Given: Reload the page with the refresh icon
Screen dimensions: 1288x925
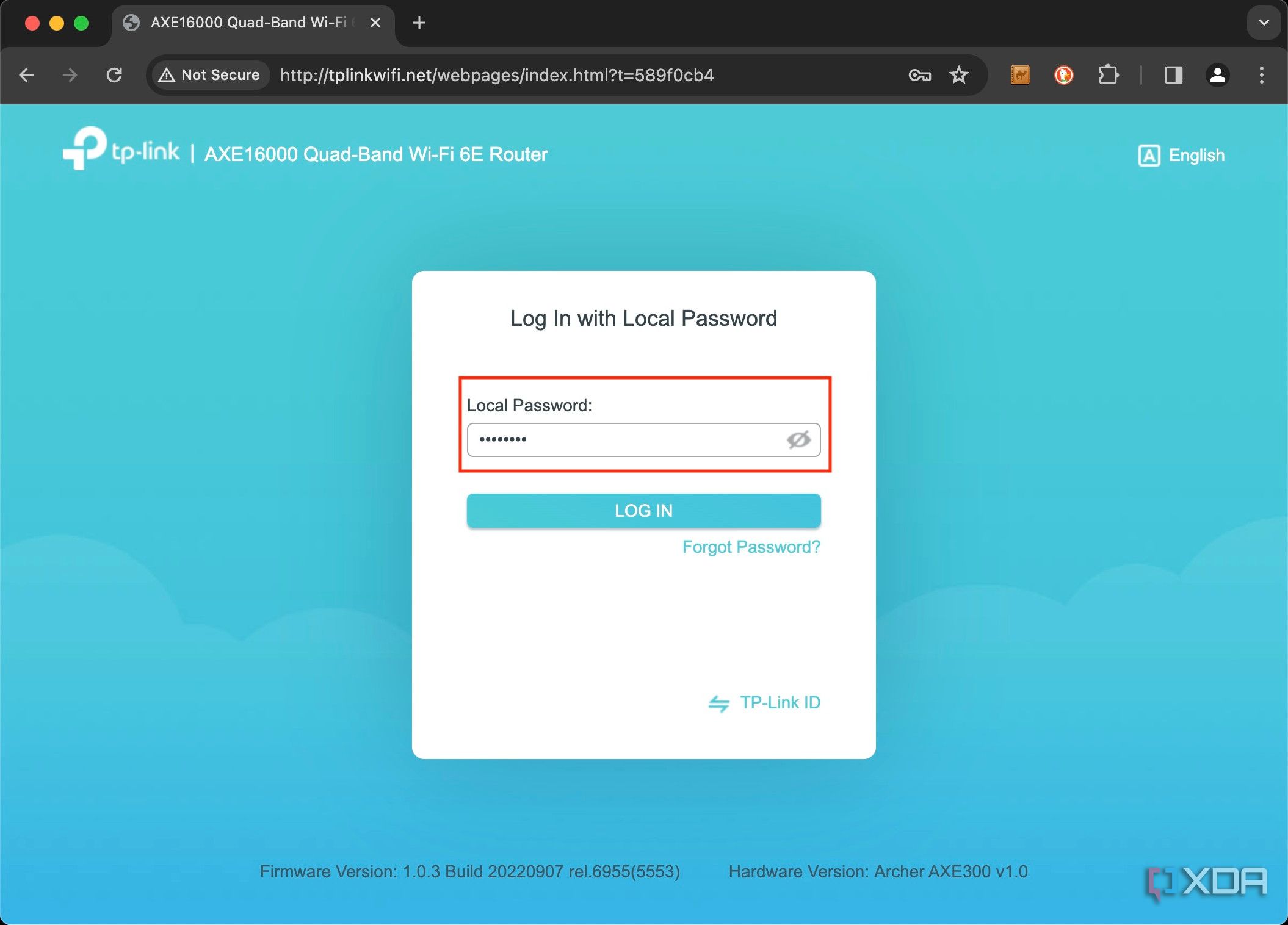Looking at the screenshot, I should (115, 75).
